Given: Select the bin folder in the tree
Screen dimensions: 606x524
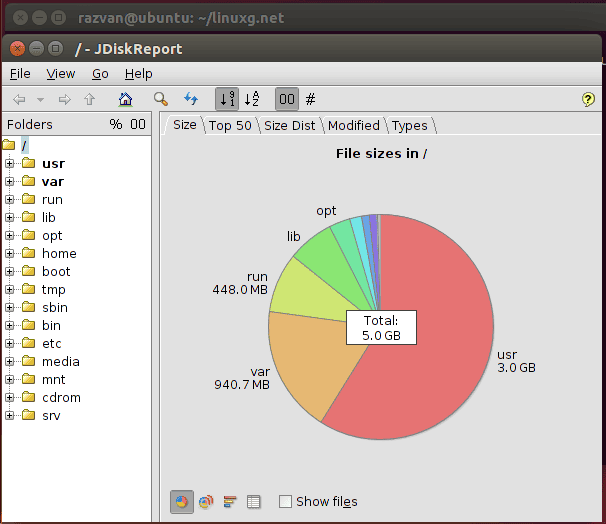Looking at the screenshot, I should point(51,325).
